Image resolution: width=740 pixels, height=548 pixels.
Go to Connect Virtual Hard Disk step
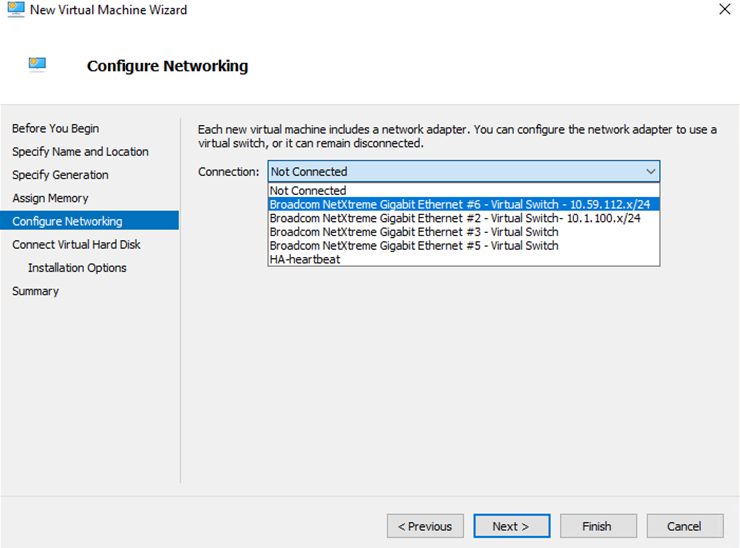click(76, 244)
